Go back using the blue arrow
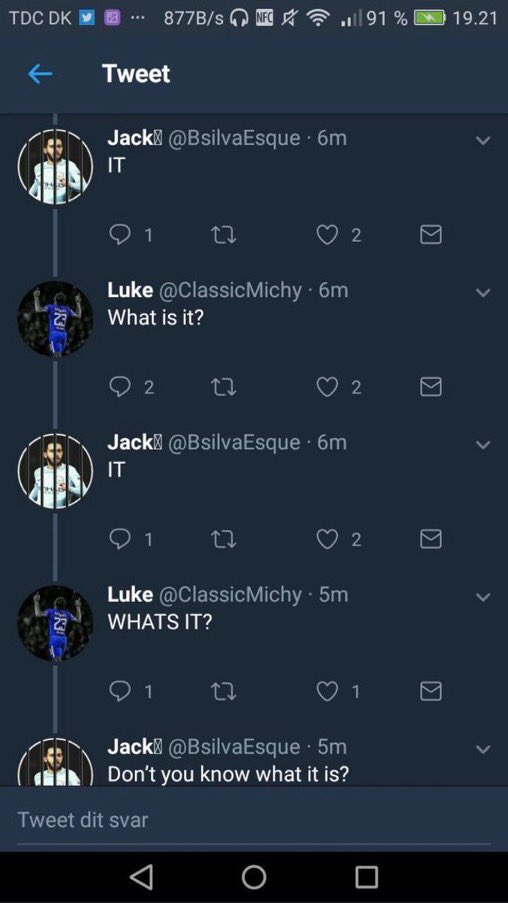This screenshot has width=508, height=903. tap(40, 74)
